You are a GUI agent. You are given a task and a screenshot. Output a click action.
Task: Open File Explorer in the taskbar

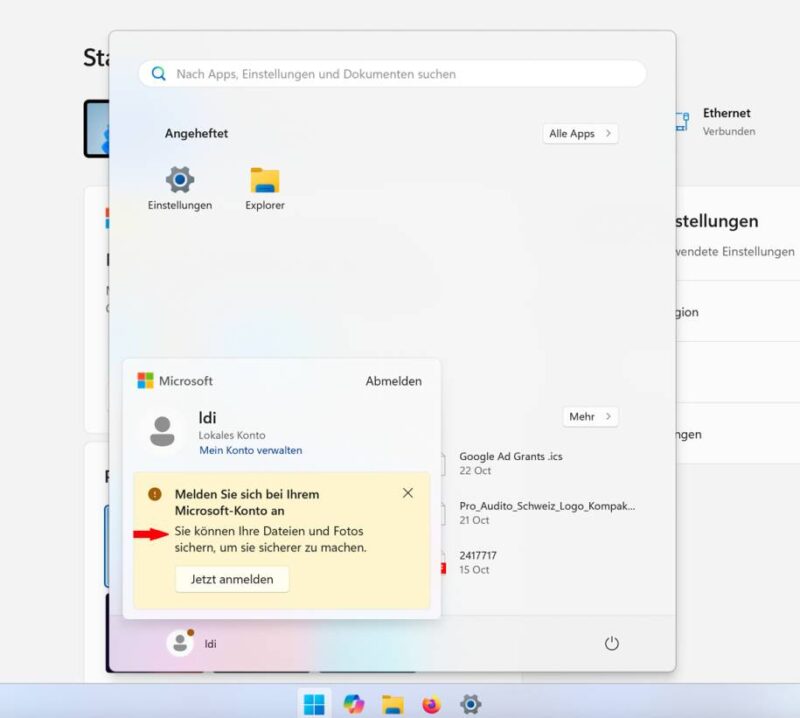coord(393,704)
